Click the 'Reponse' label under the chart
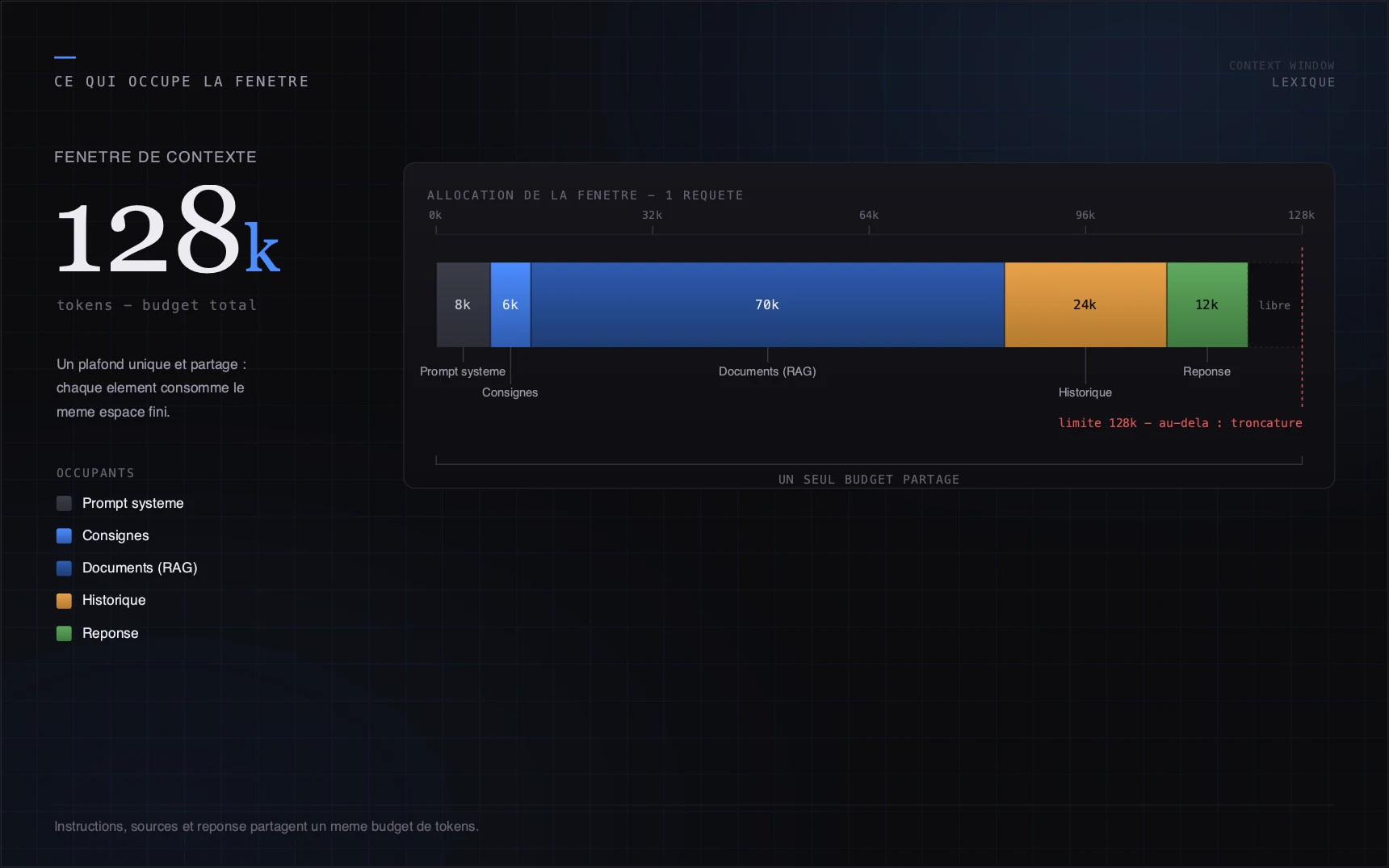The image size is (1389, 868). point(1206,371)
